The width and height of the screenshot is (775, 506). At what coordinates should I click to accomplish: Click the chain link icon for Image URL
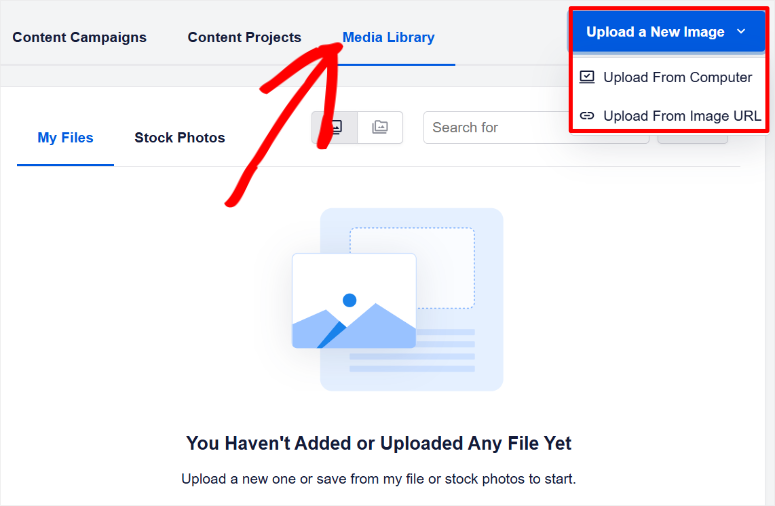587,116
